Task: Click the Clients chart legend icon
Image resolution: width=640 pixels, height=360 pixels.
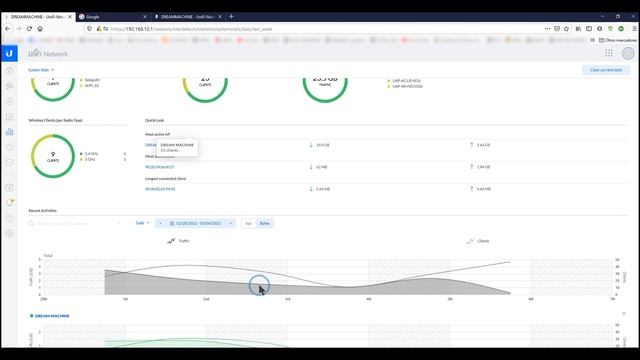Action: coord(470,241)
